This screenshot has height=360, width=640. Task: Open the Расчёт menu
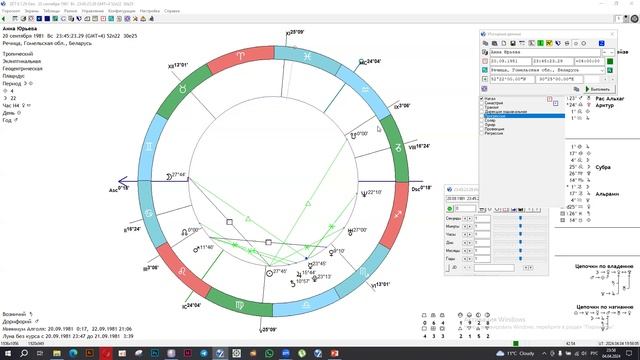(x=71, y=11)
